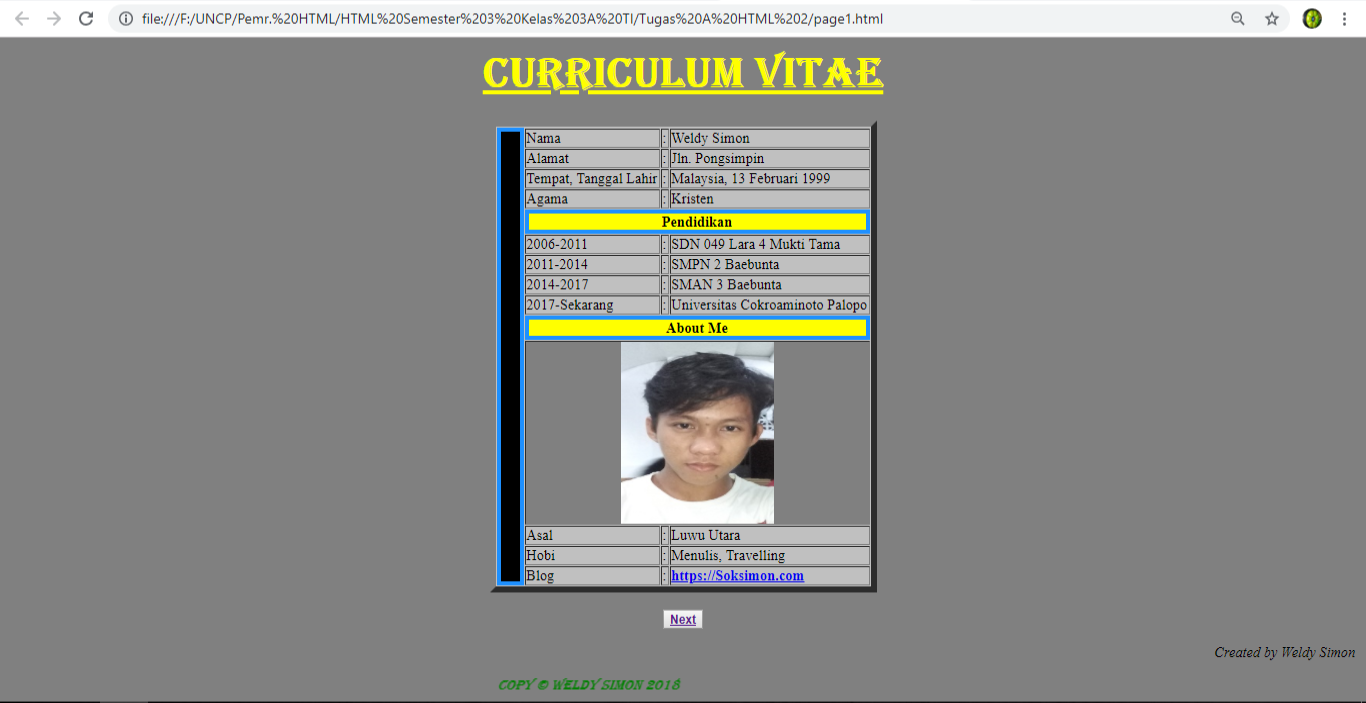Click the Agama label cell

point(592,199)
